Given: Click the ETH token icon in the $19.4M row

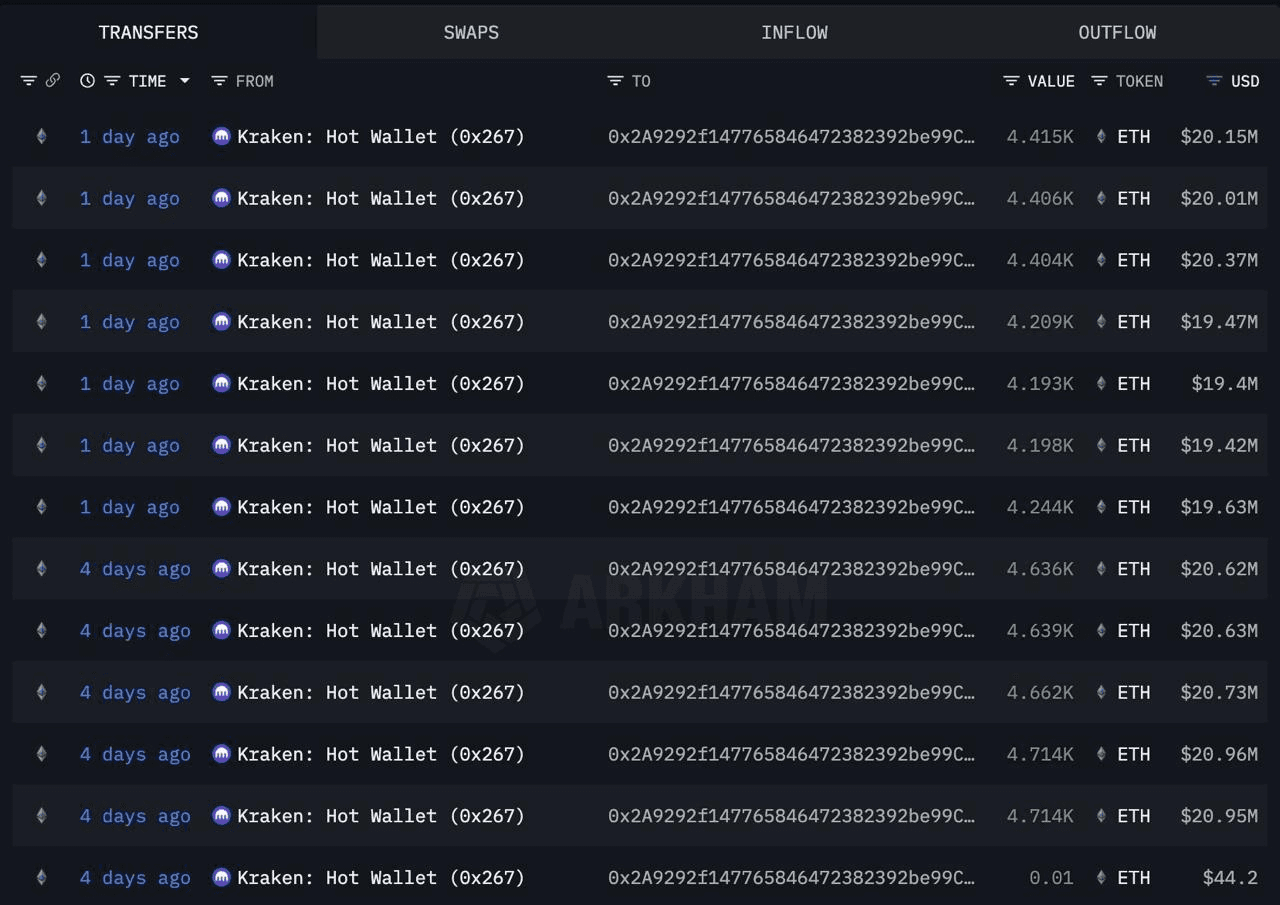Looking at the screenshot, I should 1101,384.
